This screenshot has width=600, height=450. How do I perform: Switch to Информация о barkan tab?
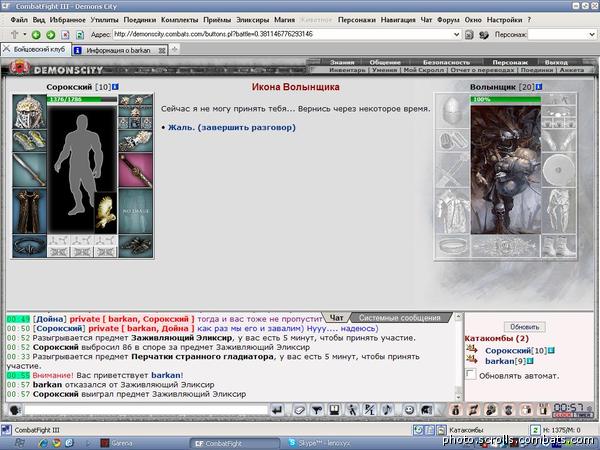coord(118,50)
